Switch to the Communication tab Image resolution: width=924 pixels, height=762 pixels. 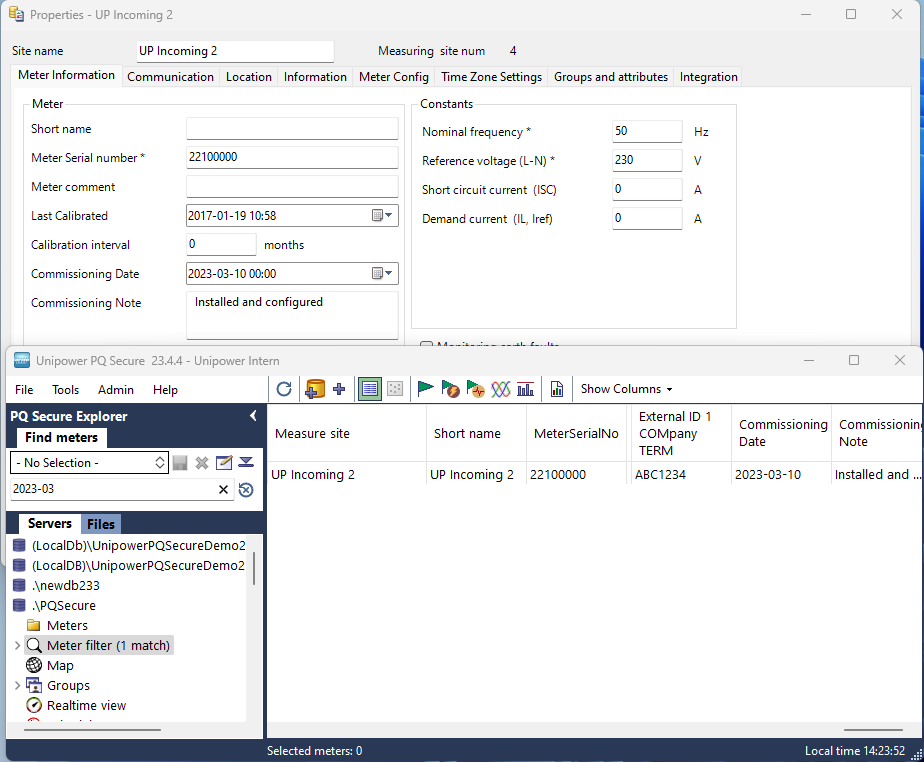(170, 77)
